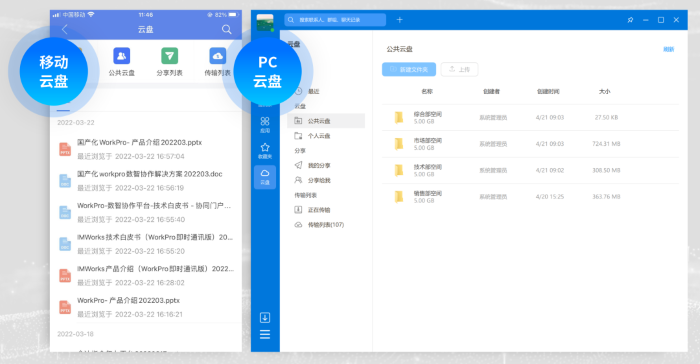Select the 云盘 cloud icon in sidebar

pyautogui.click(x=265, y=177)
